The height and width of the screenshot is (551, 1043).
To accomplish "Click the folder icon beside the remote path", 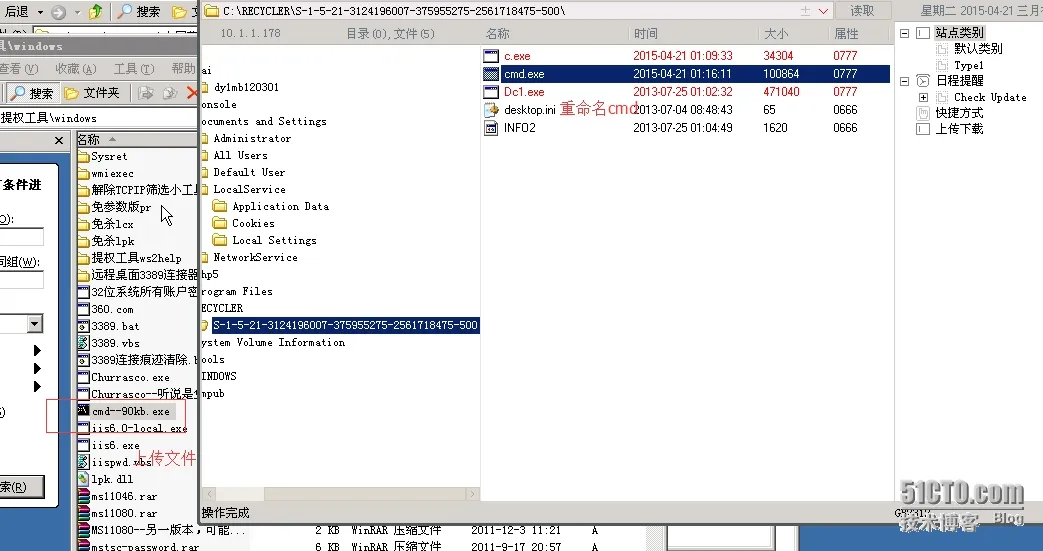I will [x=211, y=11].
